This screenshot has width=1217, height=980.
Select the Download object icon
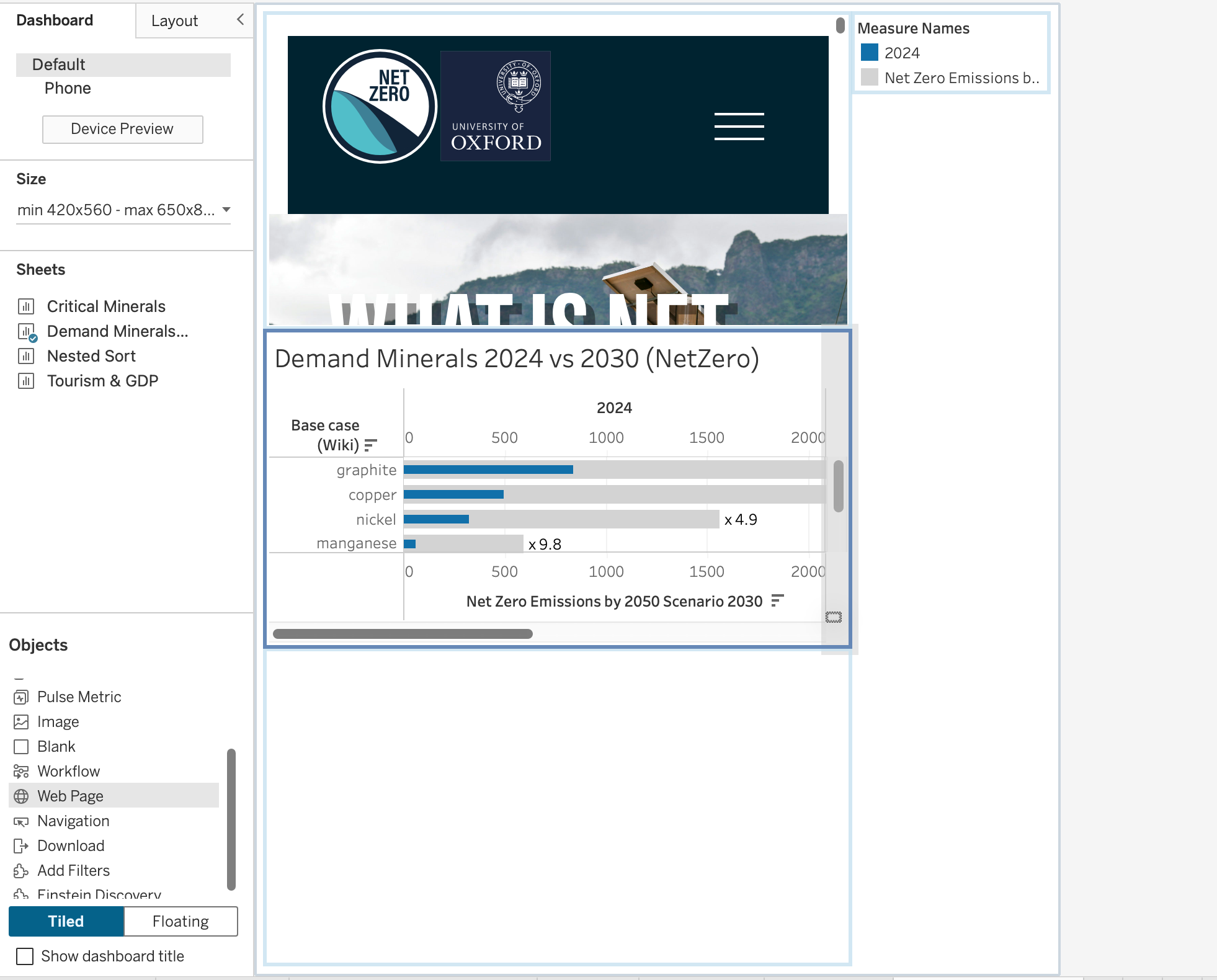pos(21,846)
